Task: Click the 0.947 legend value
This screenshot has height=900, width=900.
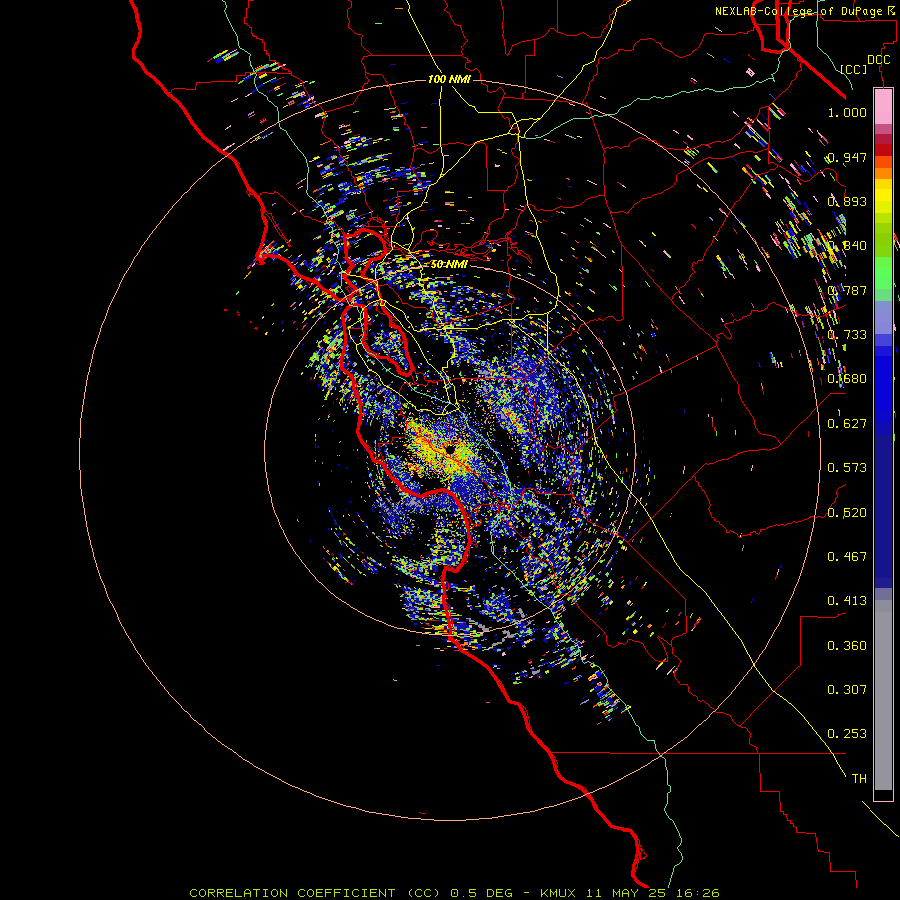Action: point(847,157)
